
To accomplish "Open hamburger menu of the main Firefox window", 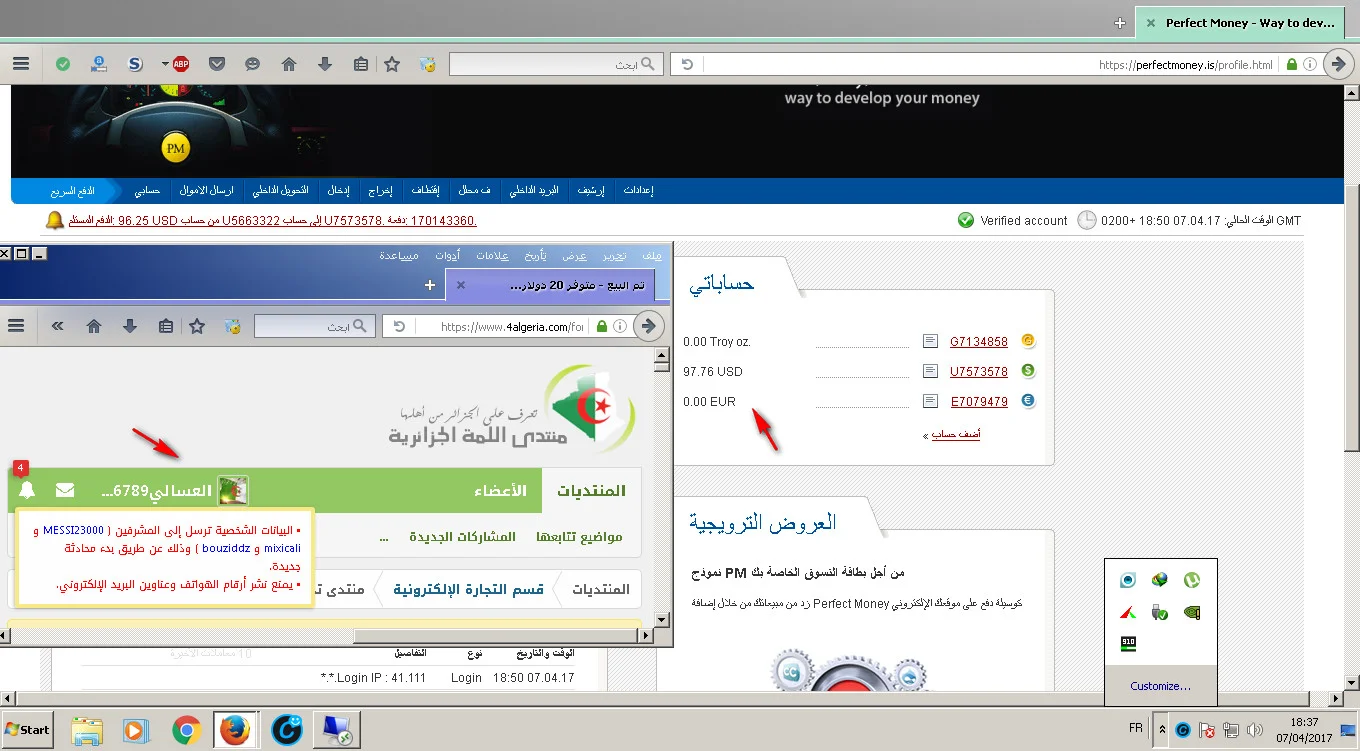I will coord(21,64).
